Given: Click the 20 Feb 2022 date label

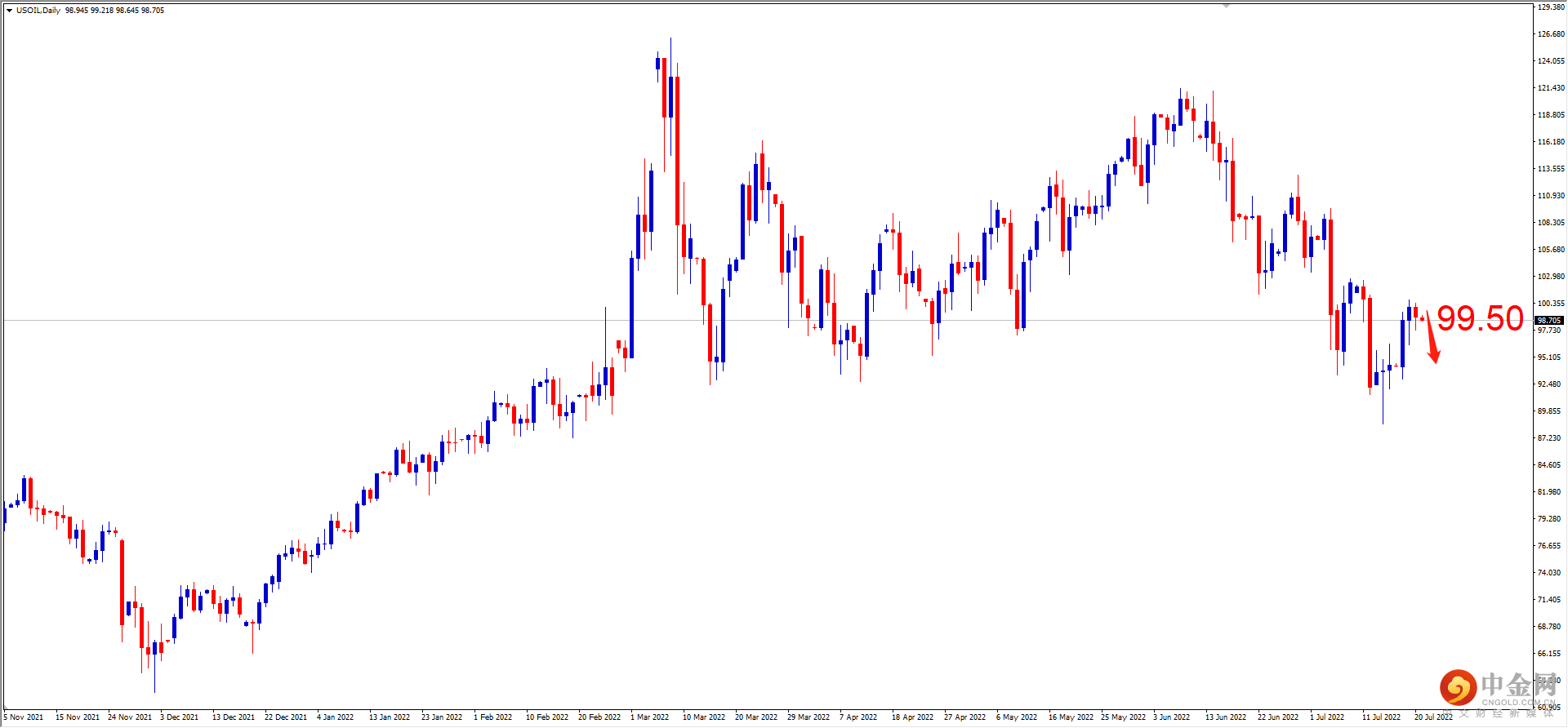Looking at the screenshot, I should point(599,717).
